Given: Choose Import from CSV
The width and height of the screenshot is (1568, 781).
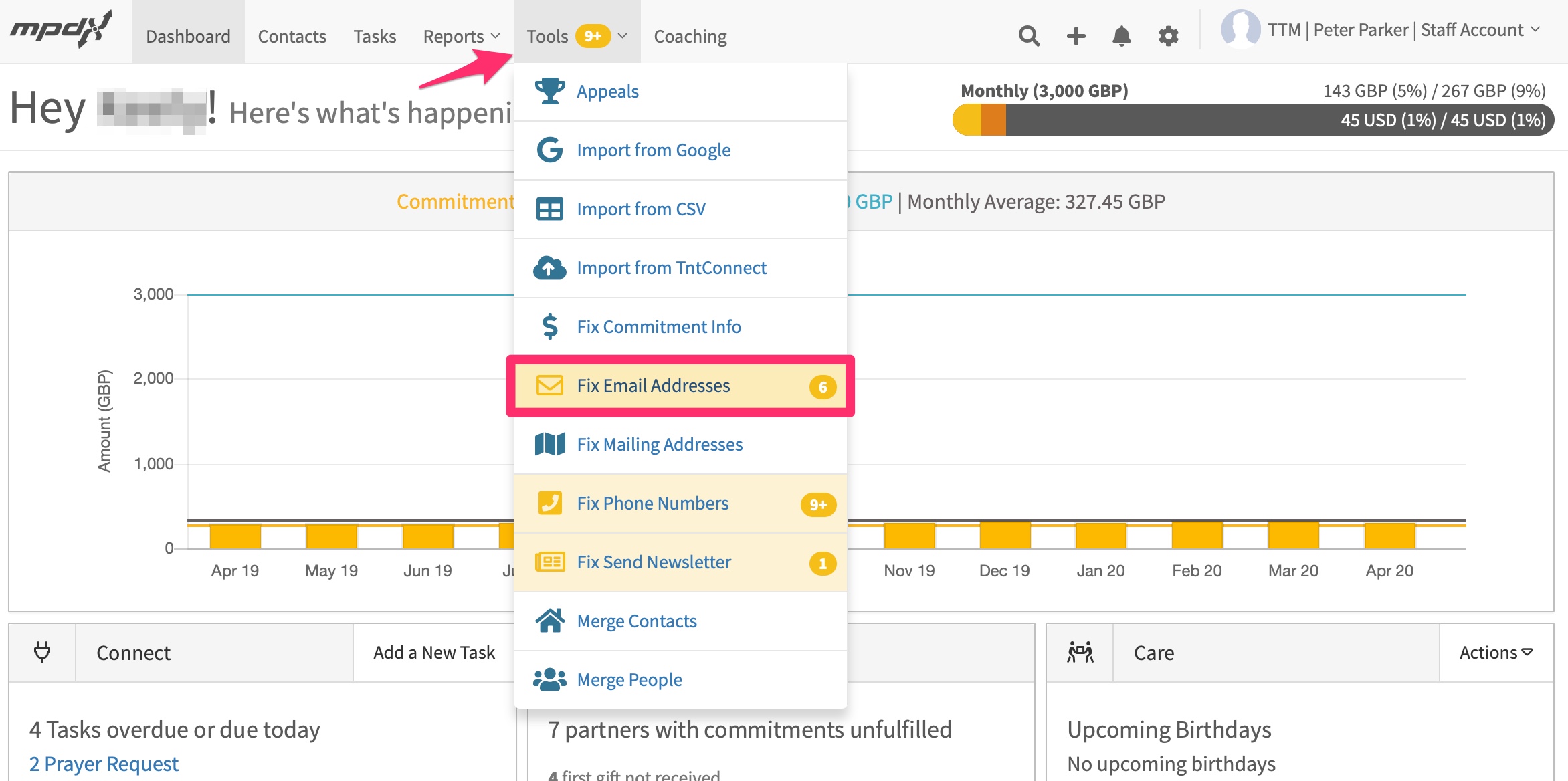Looking at the screenshot, I should (680, 209).
